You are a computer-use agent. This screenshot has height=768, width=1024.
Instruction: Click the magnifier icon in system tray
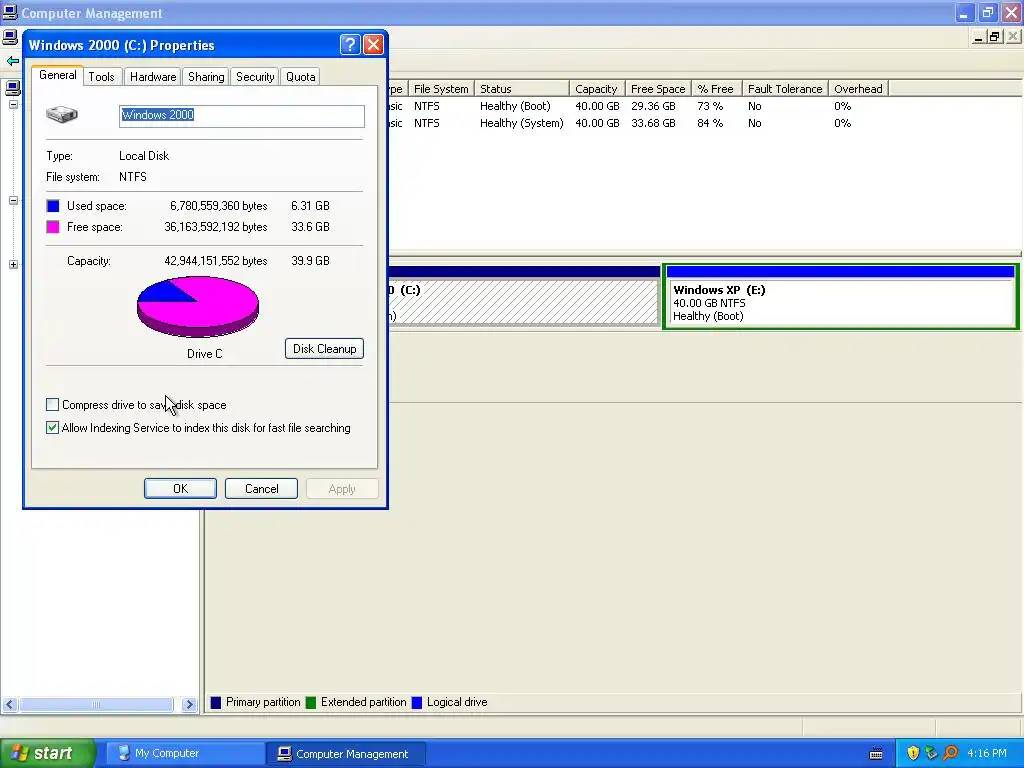(951, 753)
